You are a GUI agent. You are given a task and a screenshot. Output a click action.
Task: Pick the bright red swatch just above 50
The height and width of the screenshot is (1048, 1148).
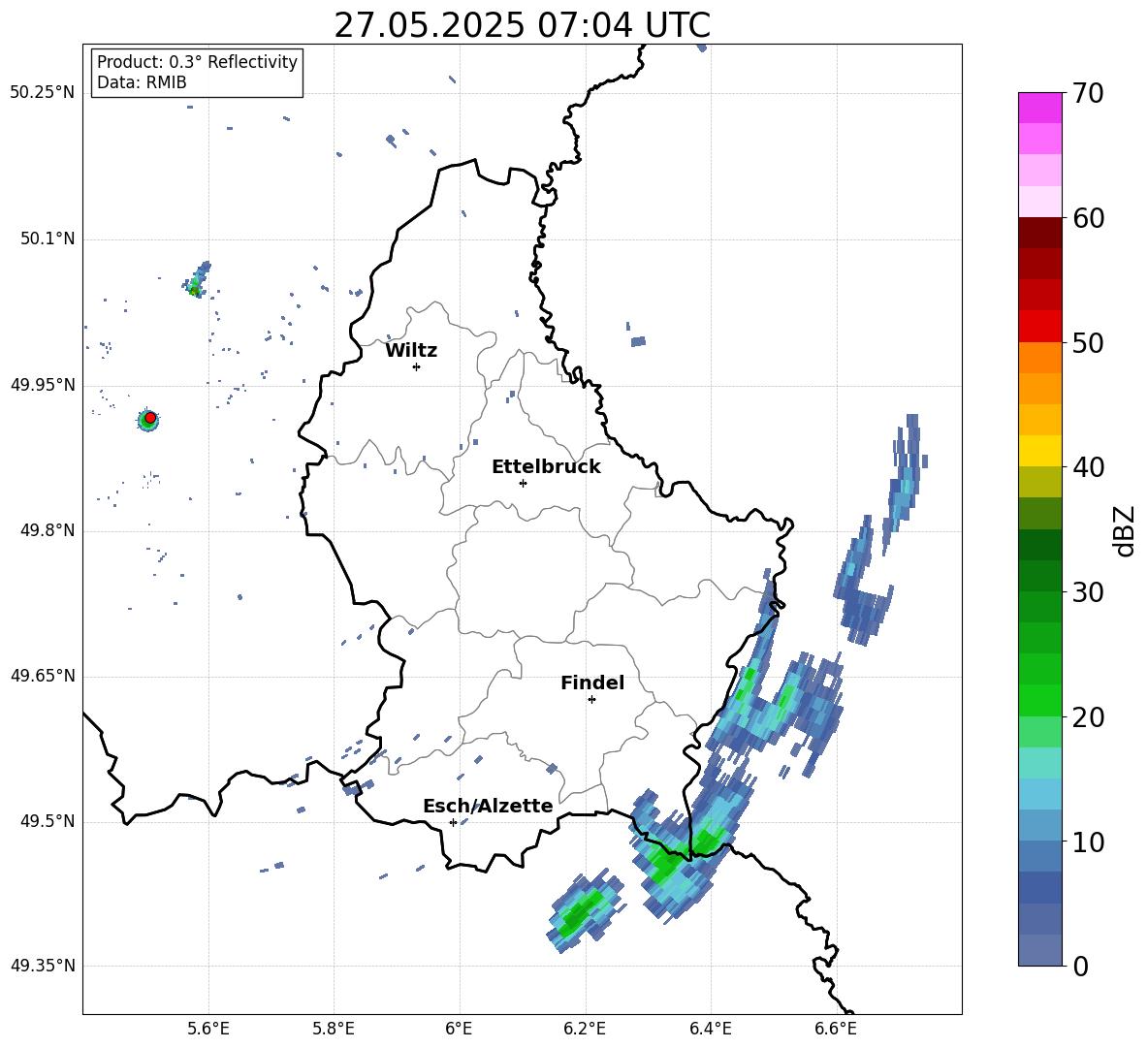1040,327
